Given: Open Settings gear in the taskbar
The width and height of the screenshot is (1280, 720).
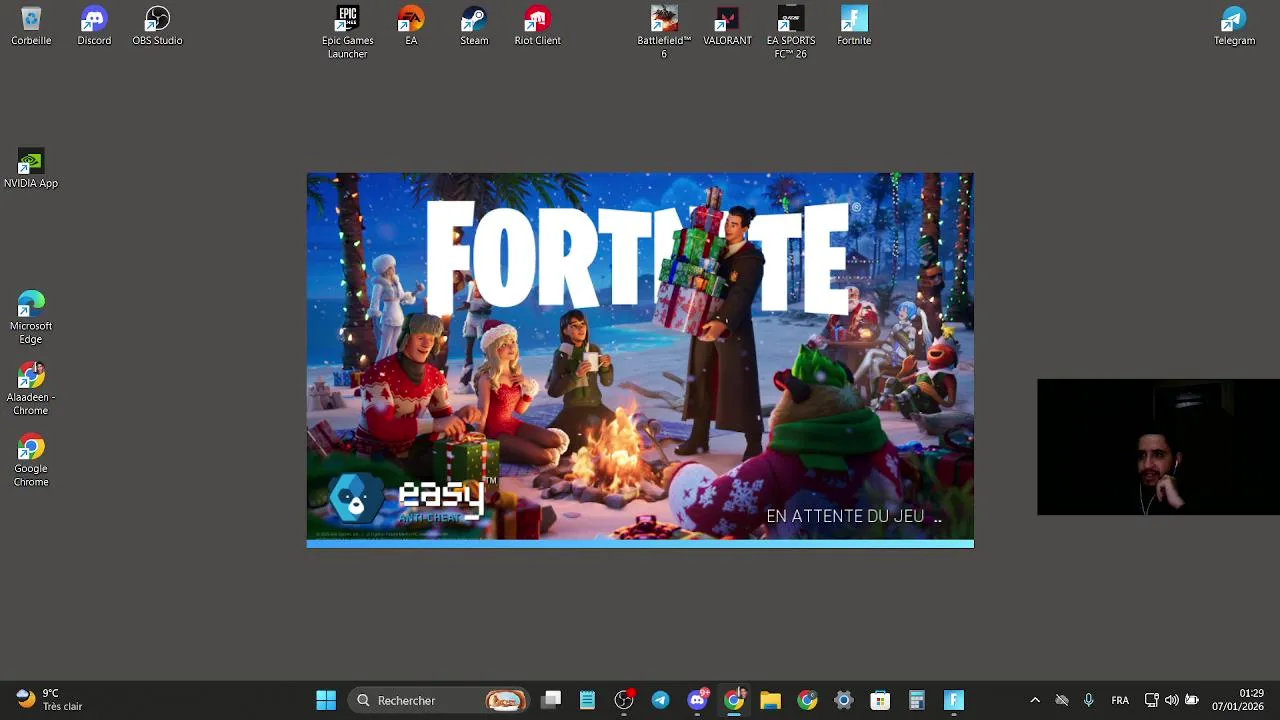Looking at the screenshot, I should click(844, 700).
